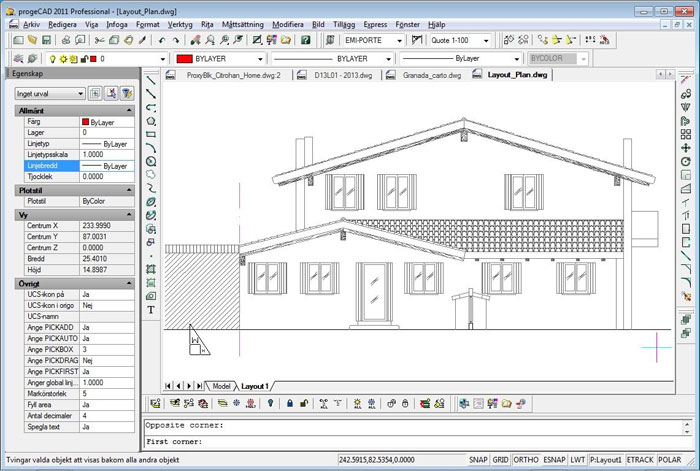
Task: Click the red color swatch in the color dropdown
Action: click(x=184, y=59)
